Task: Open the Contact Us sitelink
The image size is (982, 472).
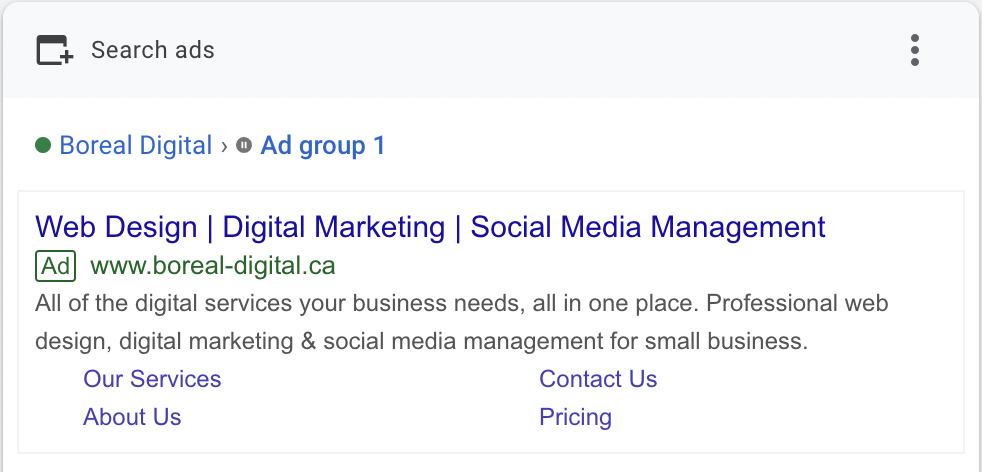Action: (598, 379)
